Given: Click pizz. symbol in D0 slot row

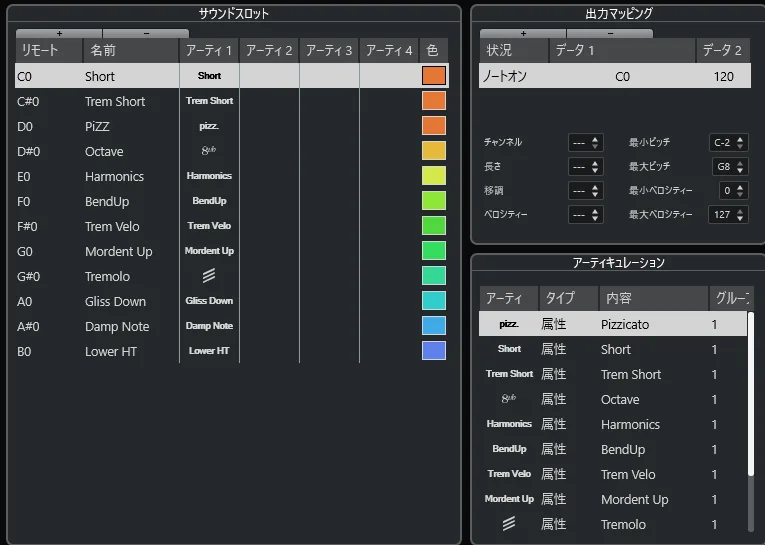Looking at the screenshot, I should [209, 126].
